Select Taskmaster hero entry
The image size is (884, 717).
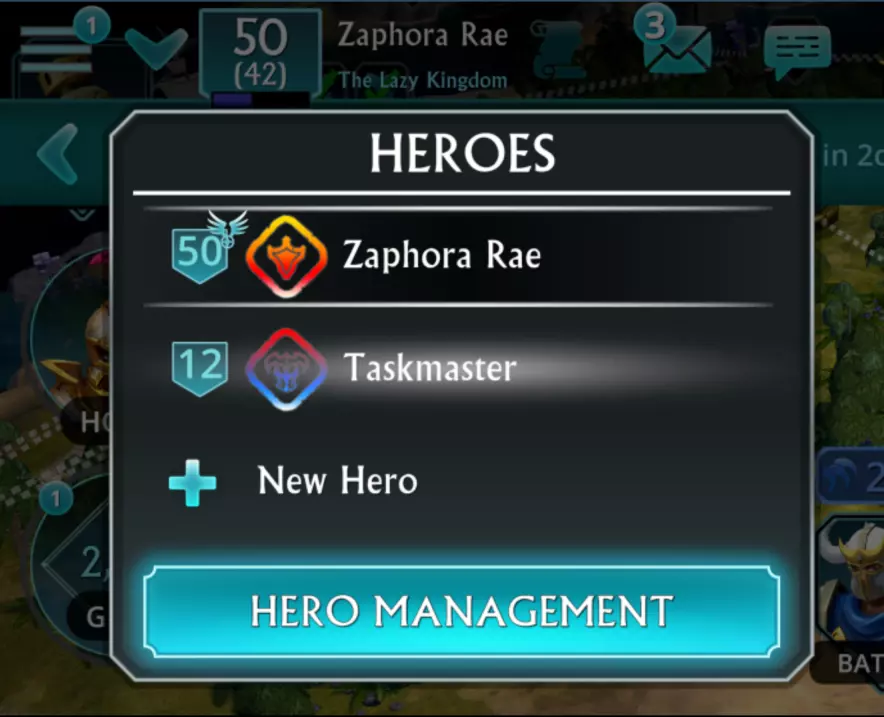[458, 368]
